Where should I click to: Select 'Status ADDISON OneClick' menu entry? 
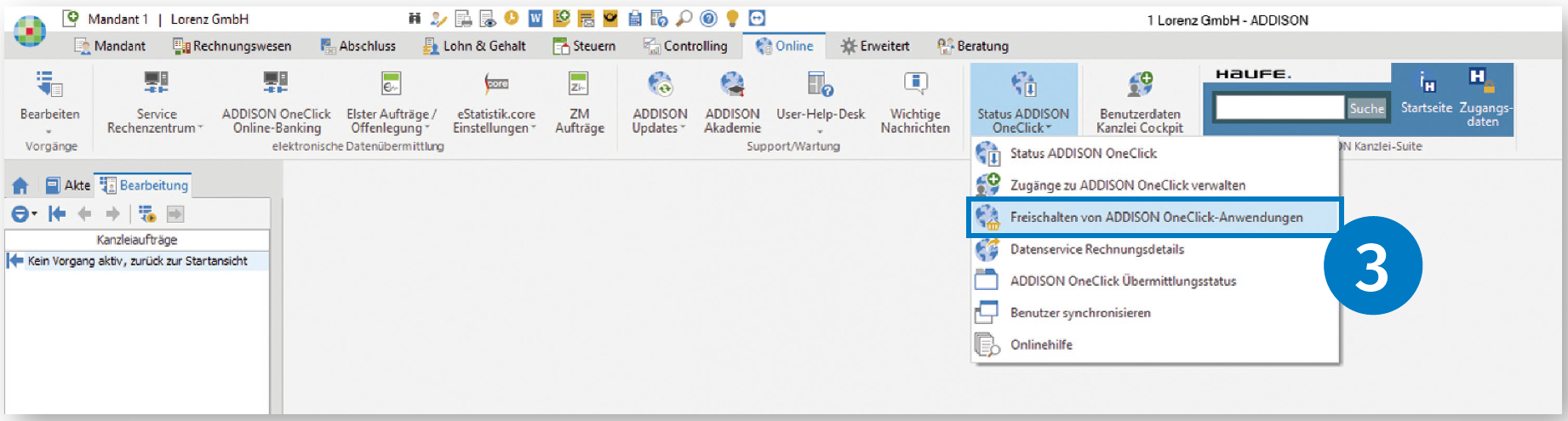point(1155,153)
